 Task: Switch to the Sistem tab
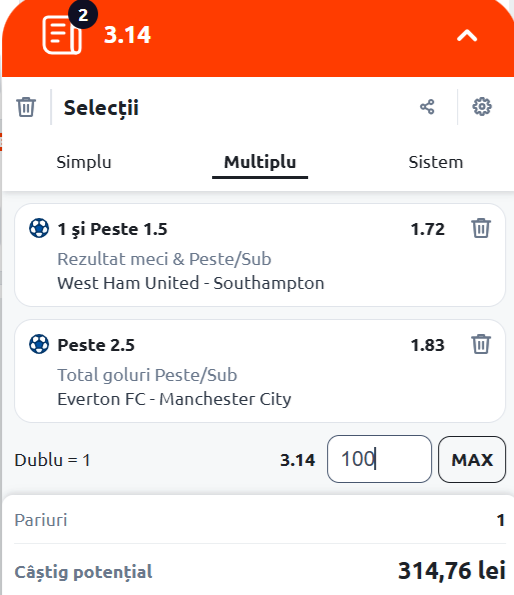coord(435,162)
